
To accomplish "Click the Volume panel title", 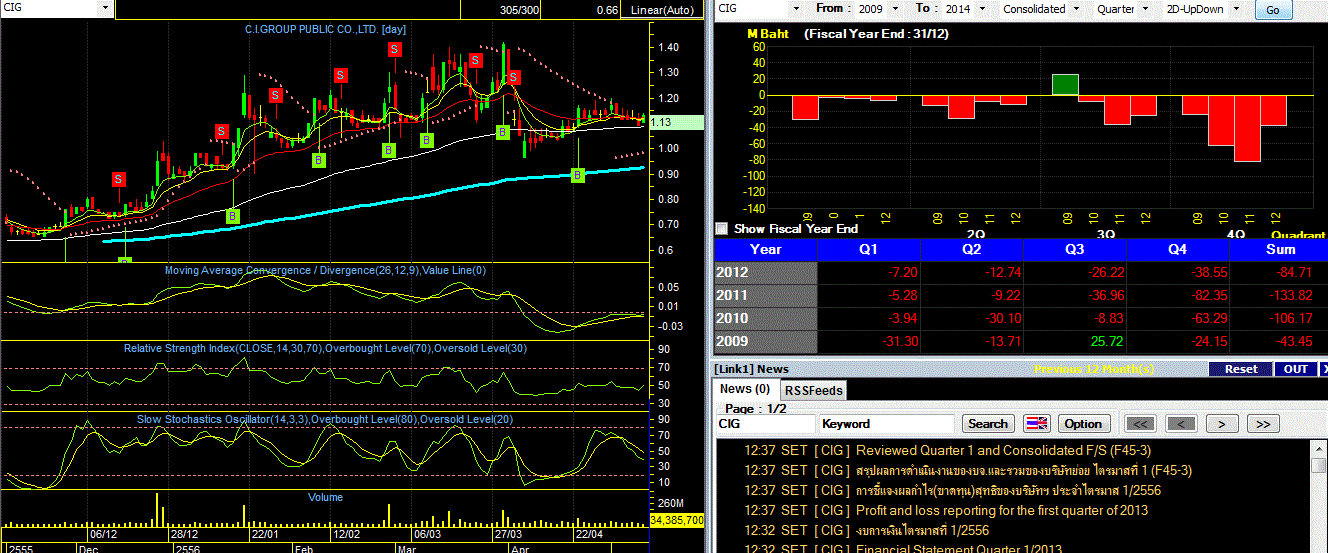I will click(x=325, y=497).
